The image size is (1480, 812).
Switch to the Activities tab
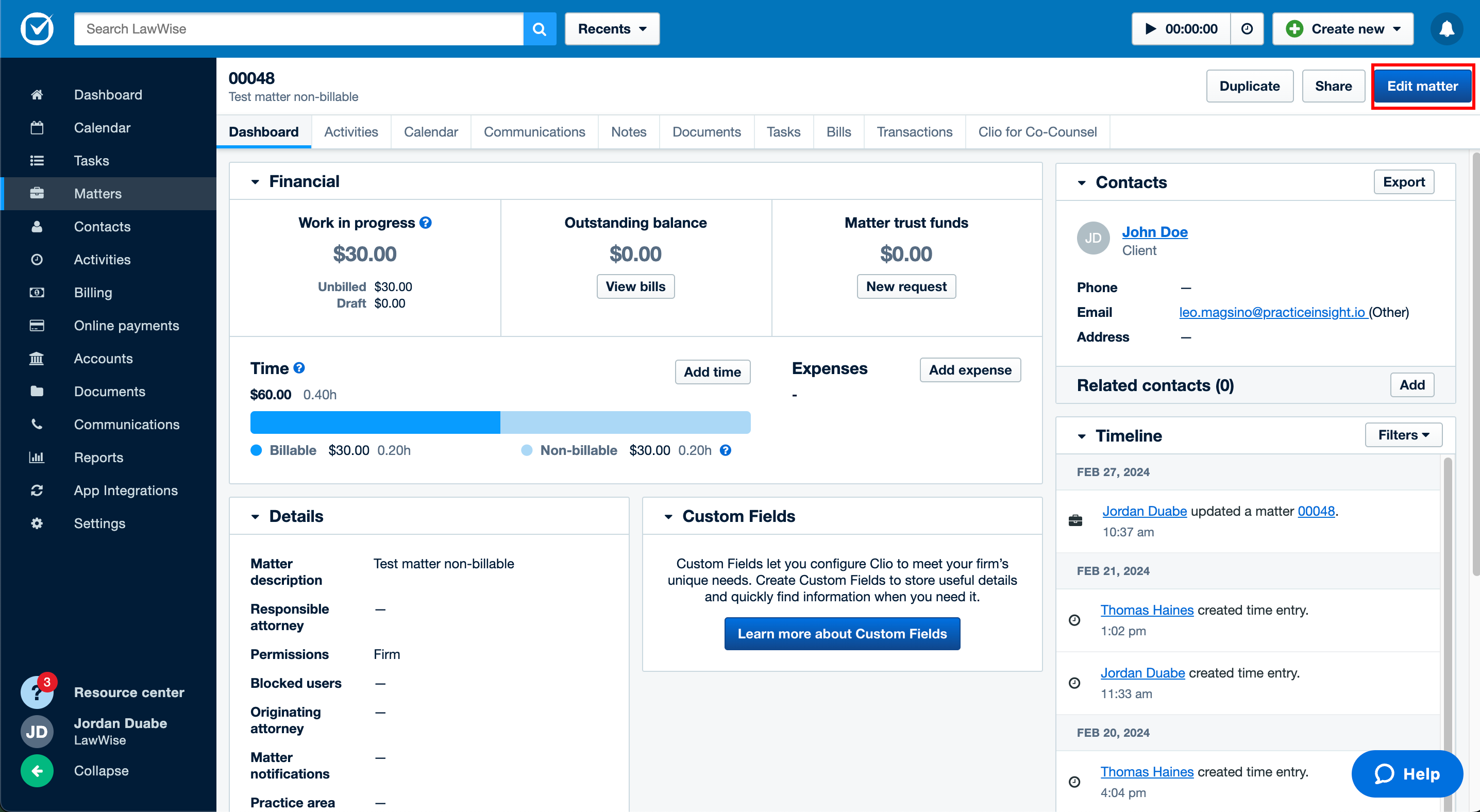coord(351,131)
